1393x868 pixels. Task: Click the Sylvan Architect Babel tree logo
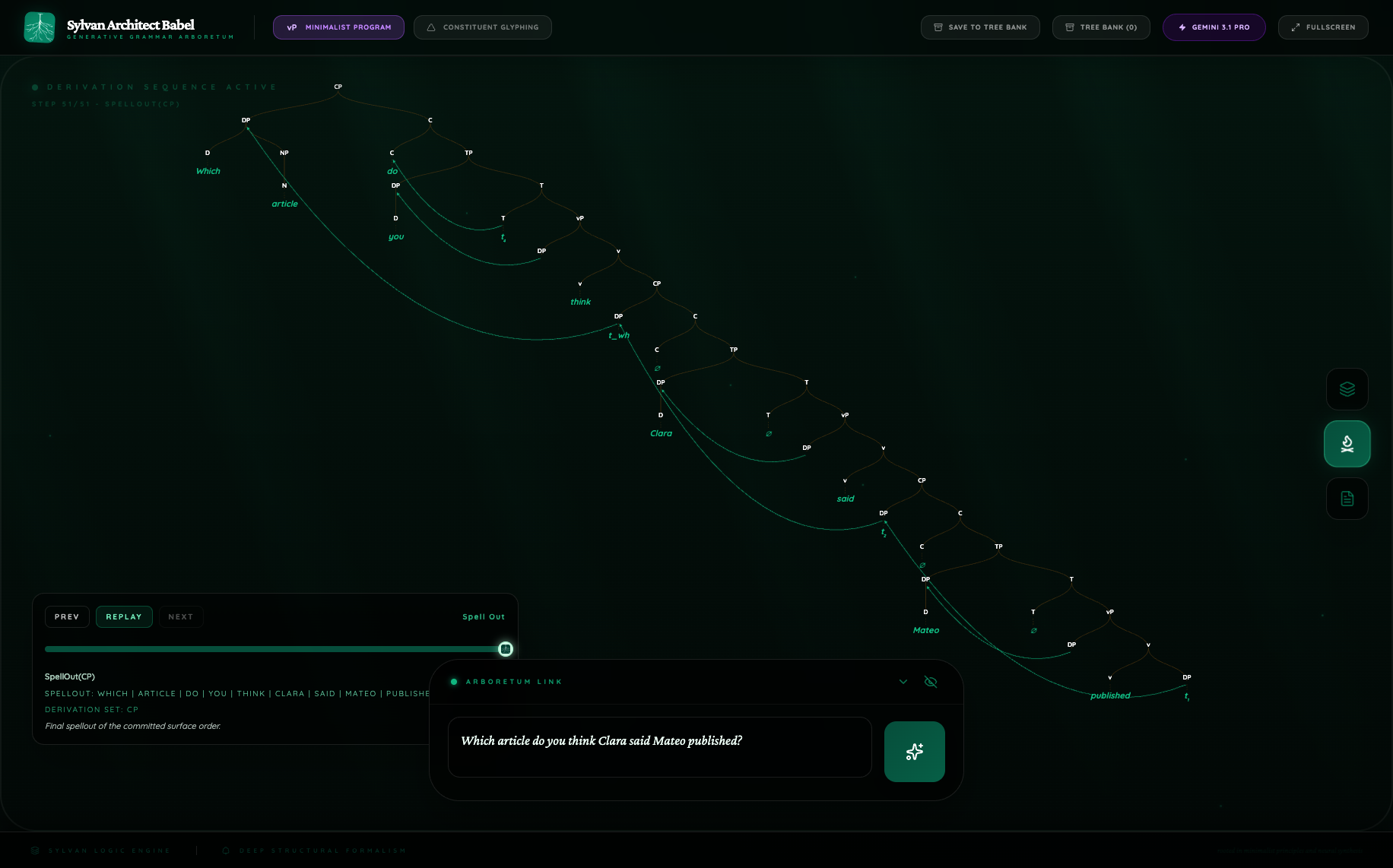(40, 27)
